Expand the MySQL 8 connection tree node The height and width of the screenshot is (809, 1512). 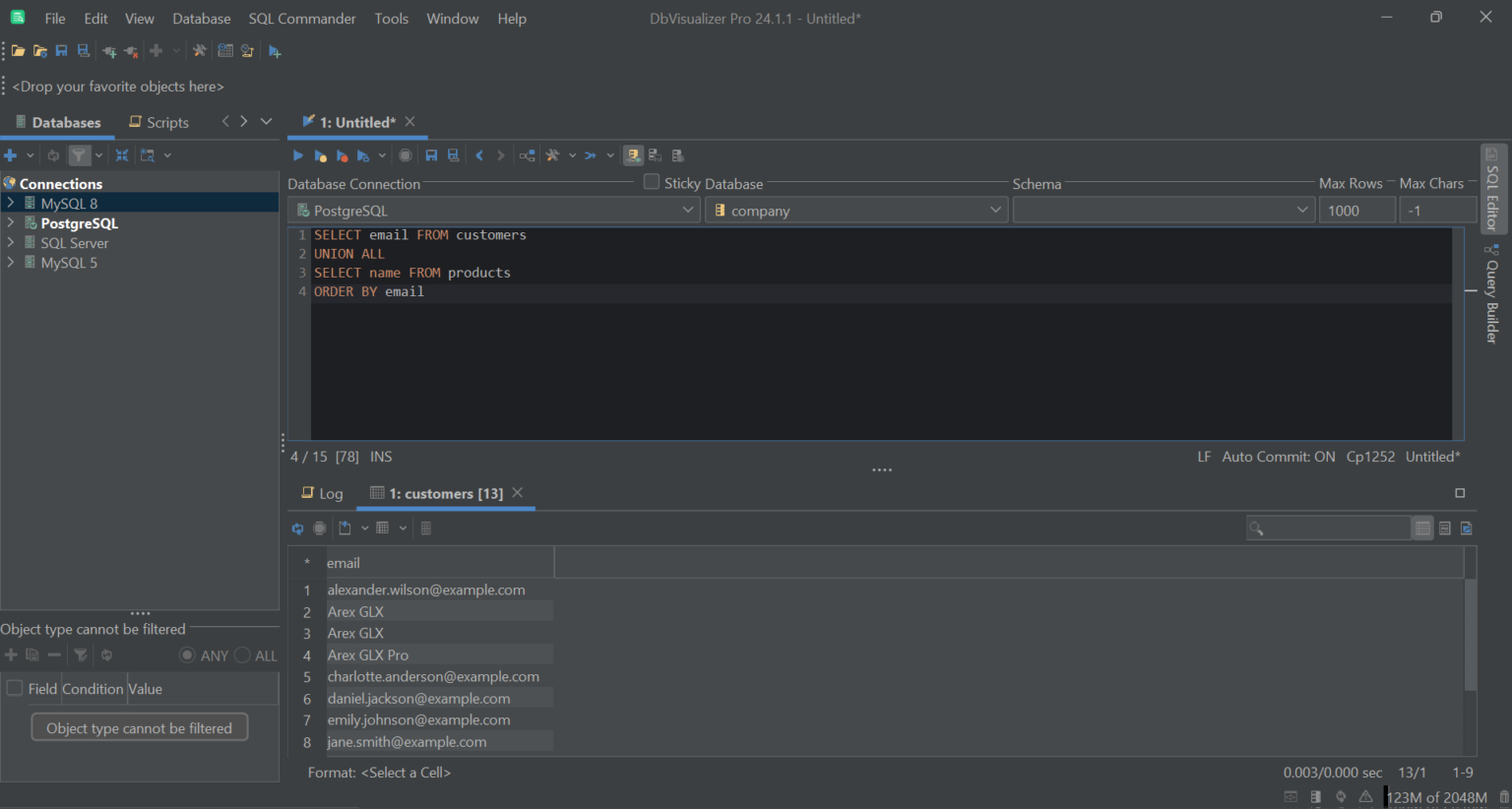[10, 203]
